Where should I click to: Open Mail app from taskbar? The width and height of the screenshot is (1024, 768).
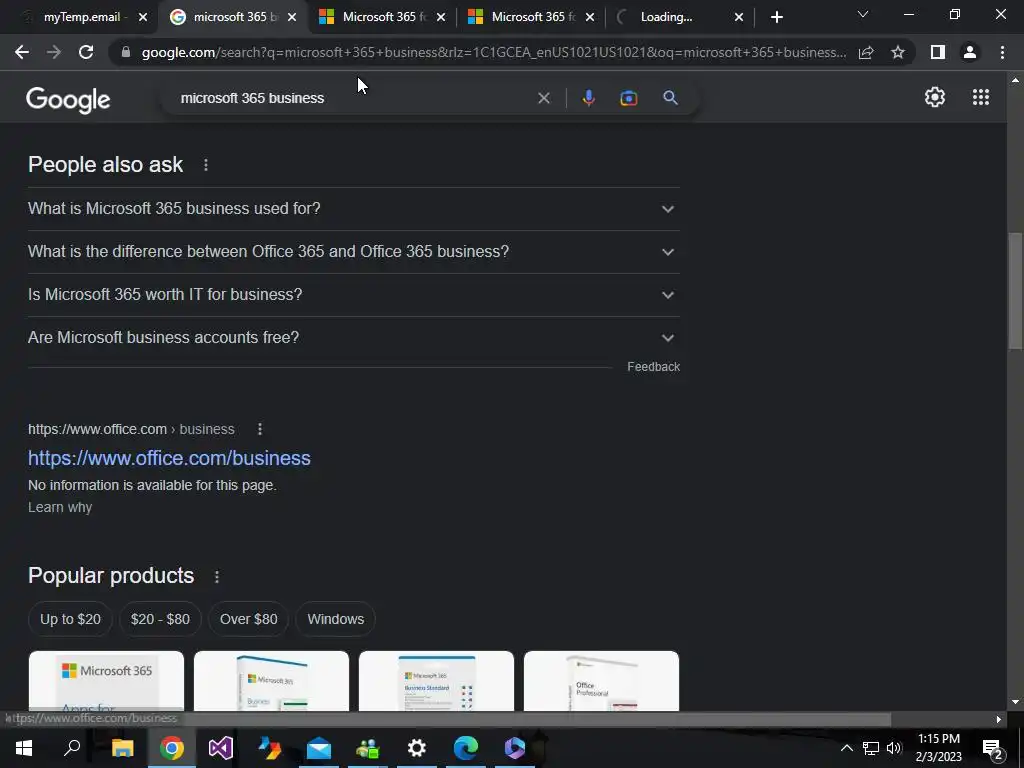319,748
